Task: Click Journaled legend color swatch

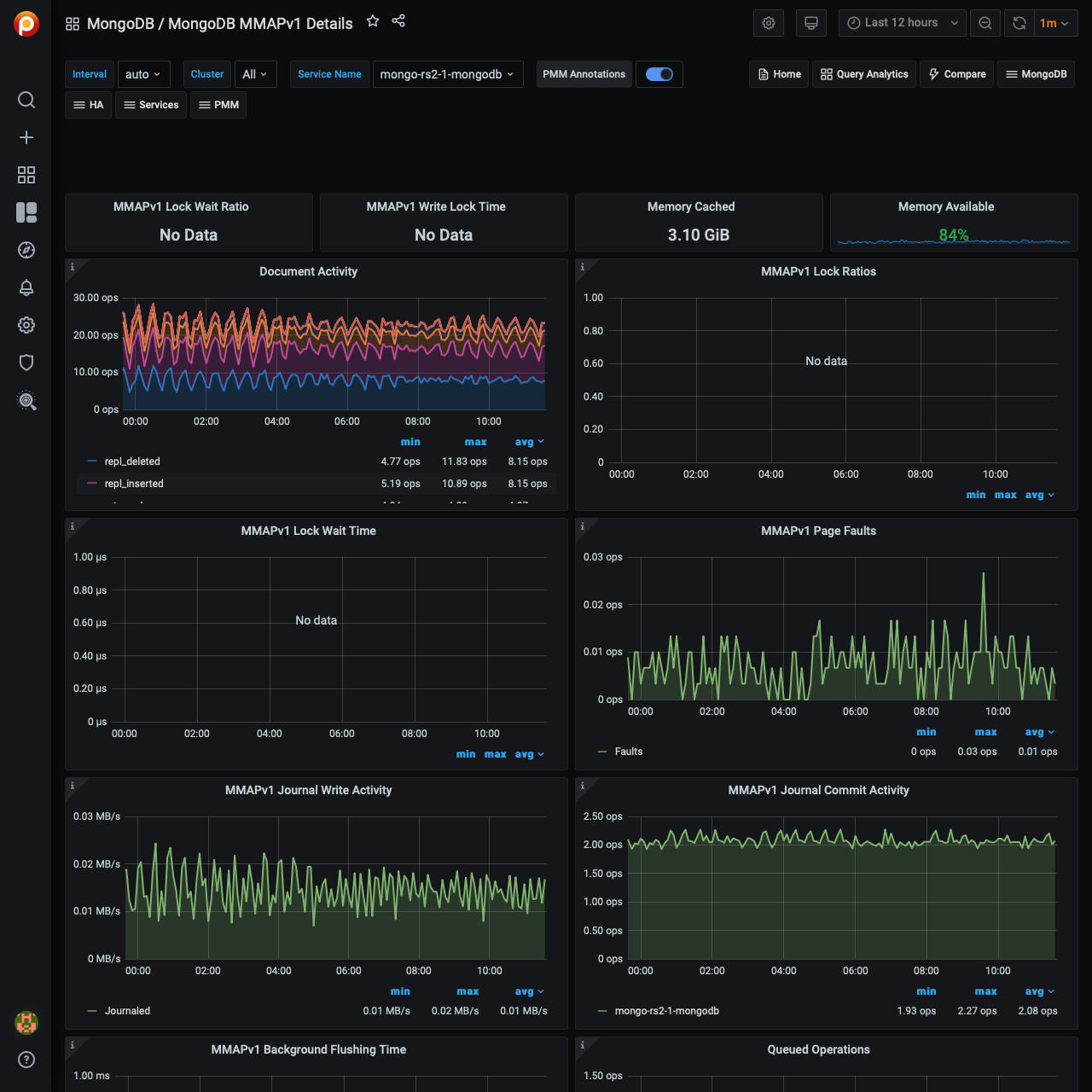Action: tap(92, 1011)
